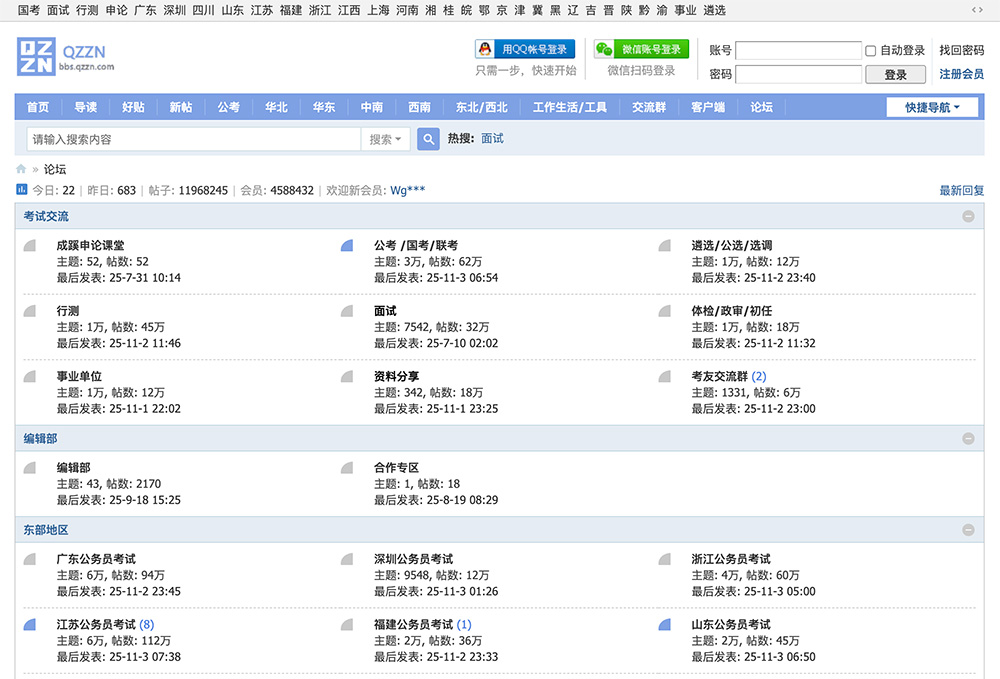Enable the 自动登录 checkbox

(871, 51)
